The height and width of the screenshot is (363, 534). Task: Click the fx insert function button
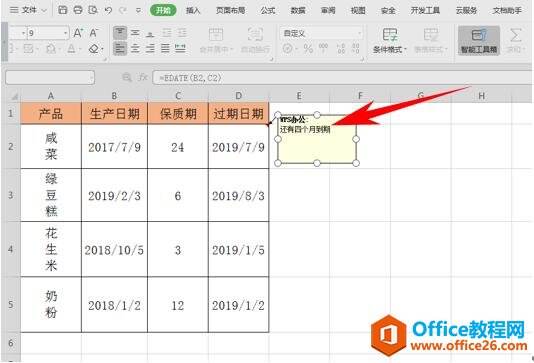pos(143,78)
